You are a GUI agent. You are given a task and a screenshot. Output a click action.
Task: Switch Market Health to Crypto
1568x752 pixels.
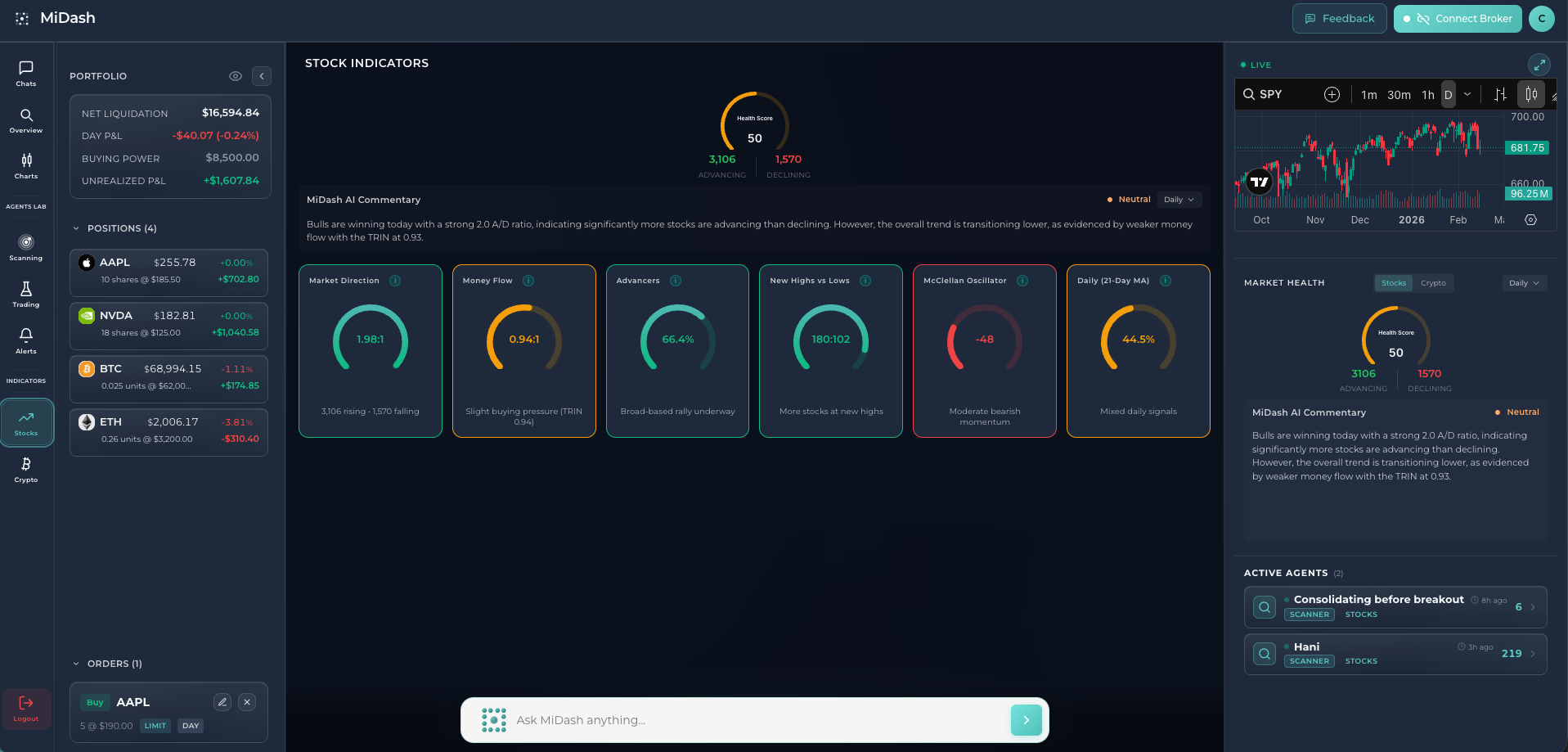click(x=1433, y=283)
